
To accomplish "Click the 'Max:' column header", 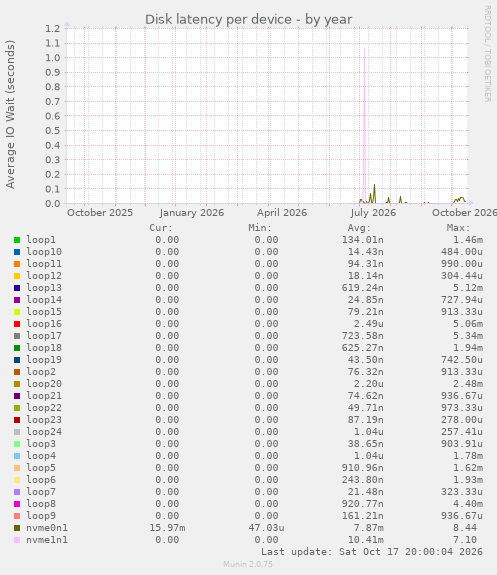I will [458, 228].
